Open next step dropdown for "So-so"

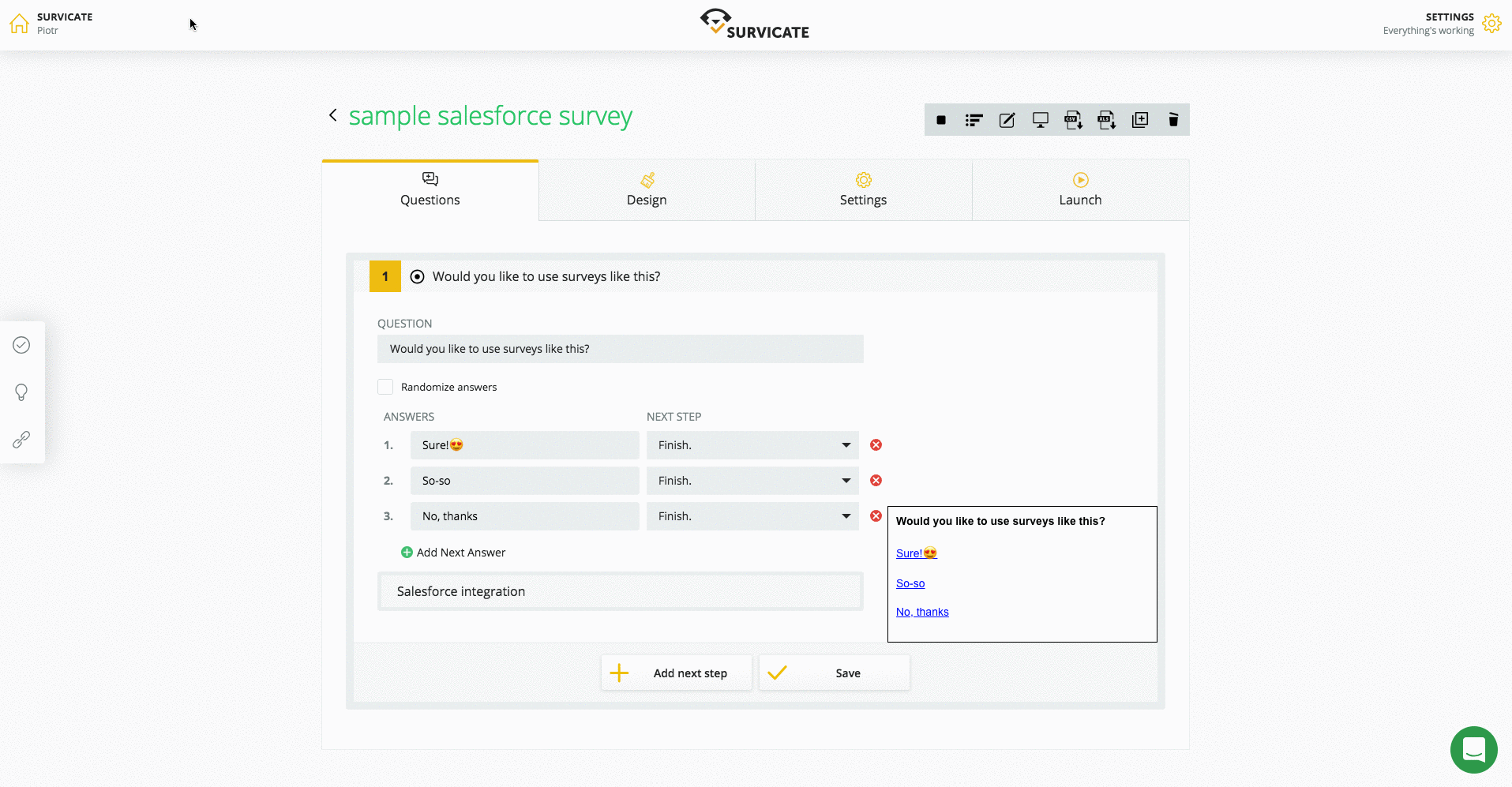[752, 481]
